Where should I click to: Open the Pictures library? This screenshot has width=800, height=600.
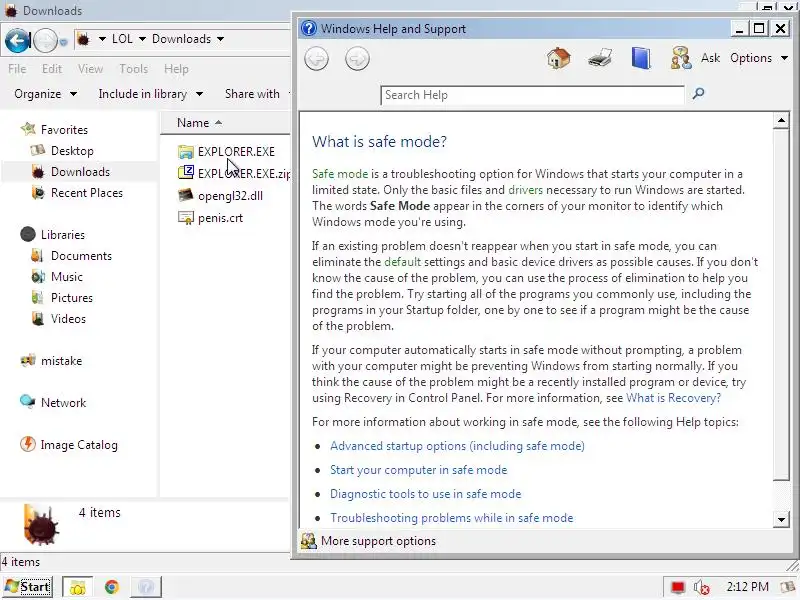(x=72, y=297)
